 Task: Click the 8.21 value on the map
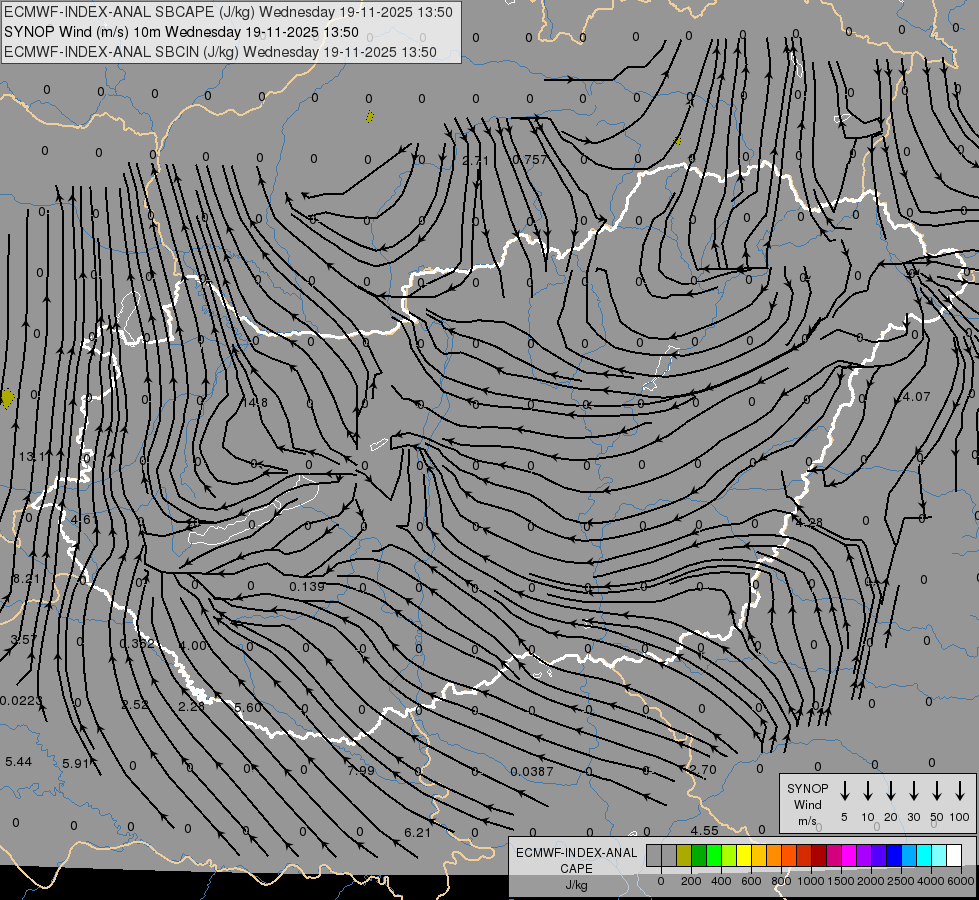(x=26, y=579)
